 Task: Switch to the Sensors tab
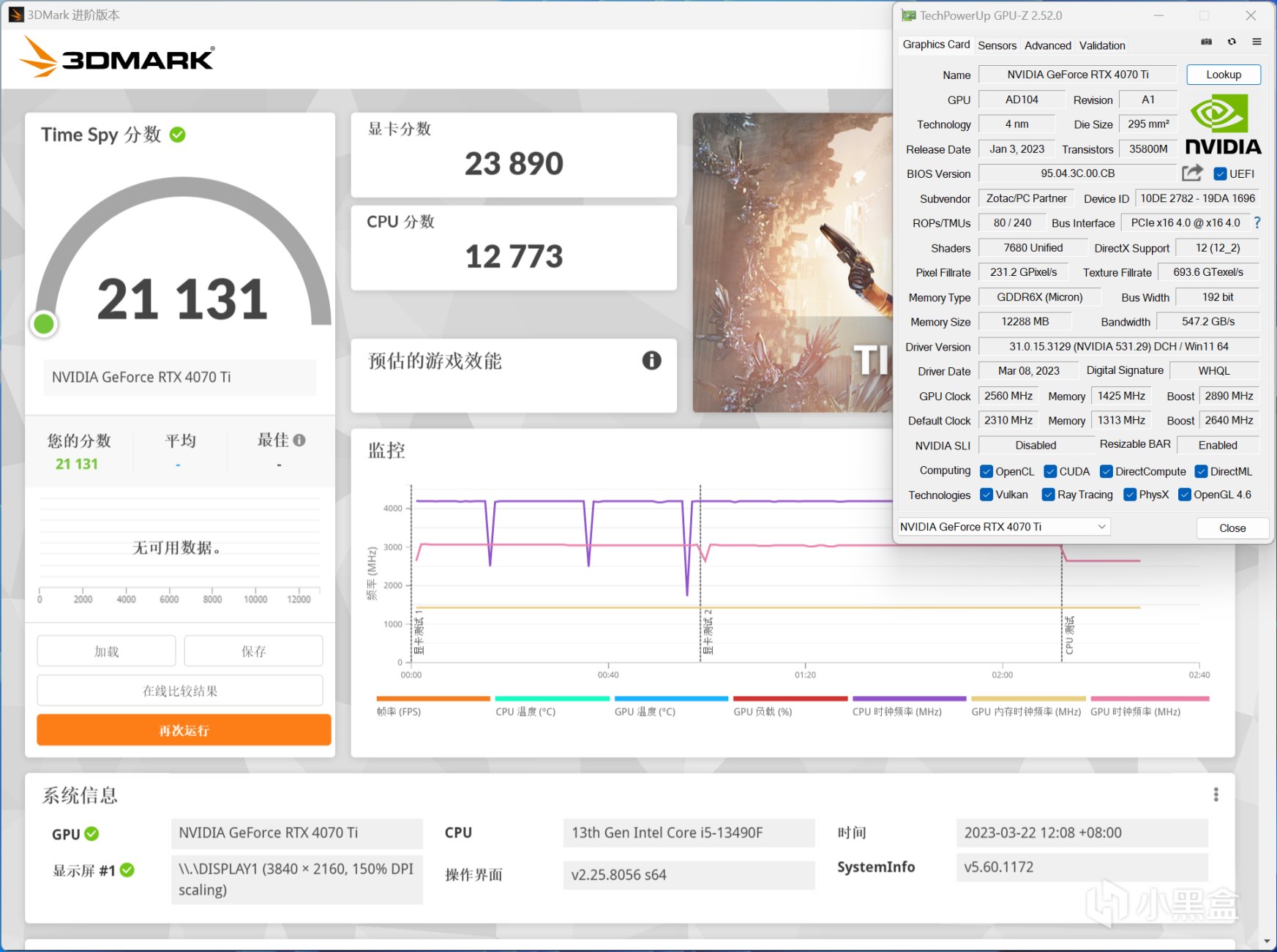click(x=997, y=45)
